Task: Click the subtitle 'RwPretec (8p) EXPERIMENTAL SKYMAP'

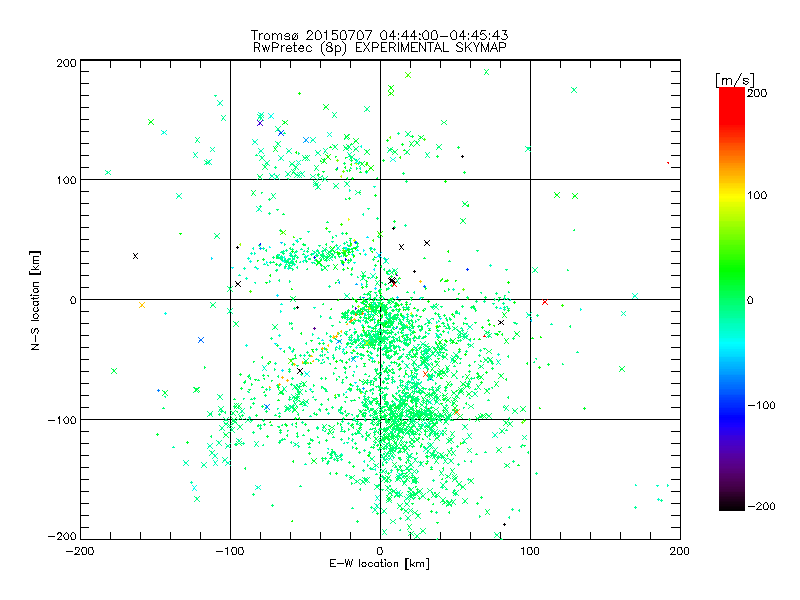Action: [x=380, y=48]
